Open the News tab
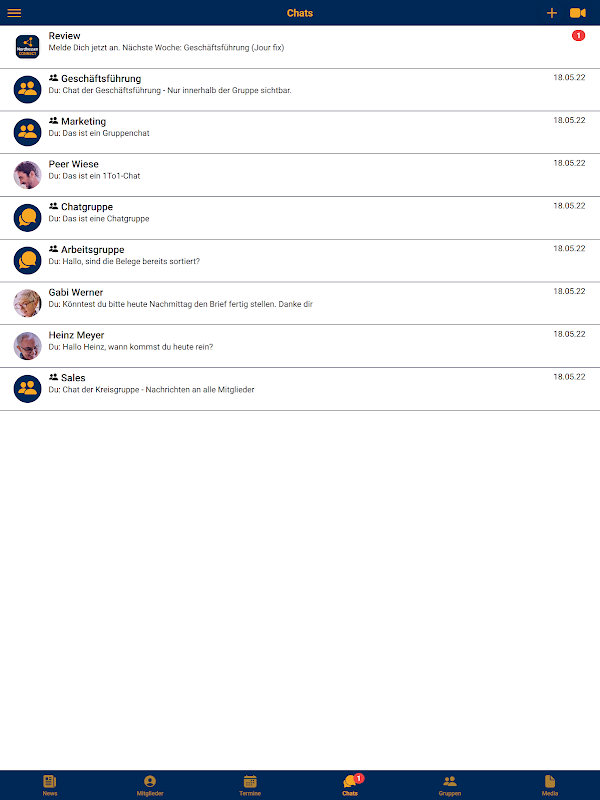This screenshot has width=600, height=800. [50, 785]
